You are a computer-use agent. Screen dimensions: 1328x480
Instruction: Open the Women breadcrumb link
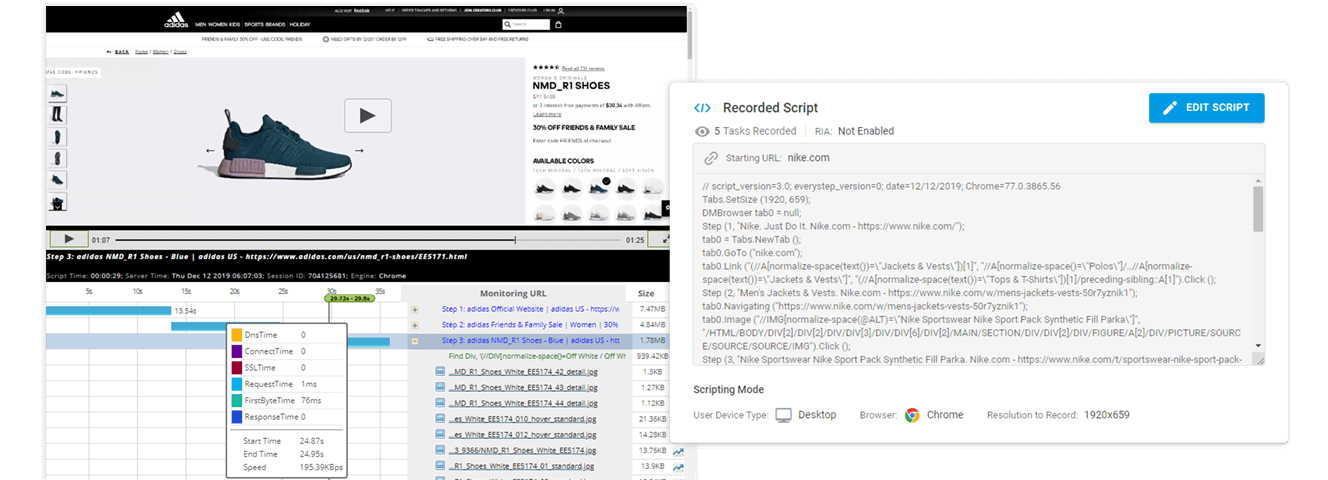(161, 51)
